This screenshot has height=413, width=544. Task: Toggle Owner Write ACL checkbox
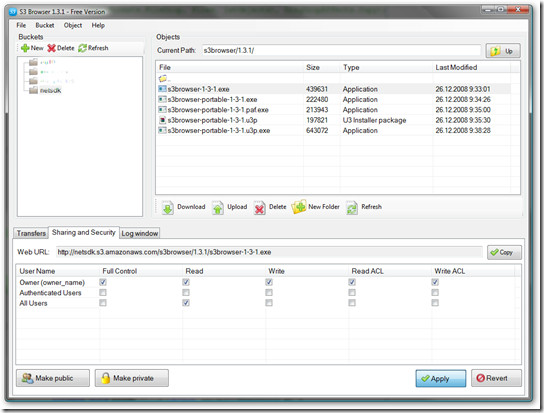pyautogui.click(x=435, y=282)
